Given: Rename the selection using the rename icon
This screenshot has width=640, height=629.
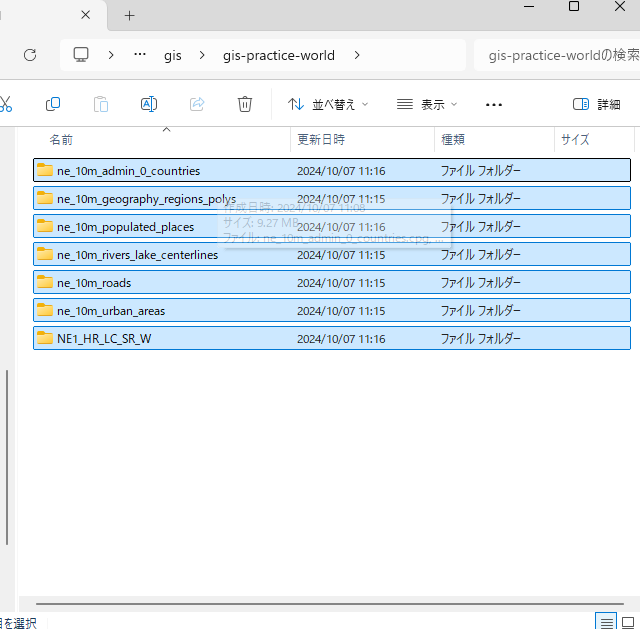Looking at the screenshot, I should (x=149, y=104).
